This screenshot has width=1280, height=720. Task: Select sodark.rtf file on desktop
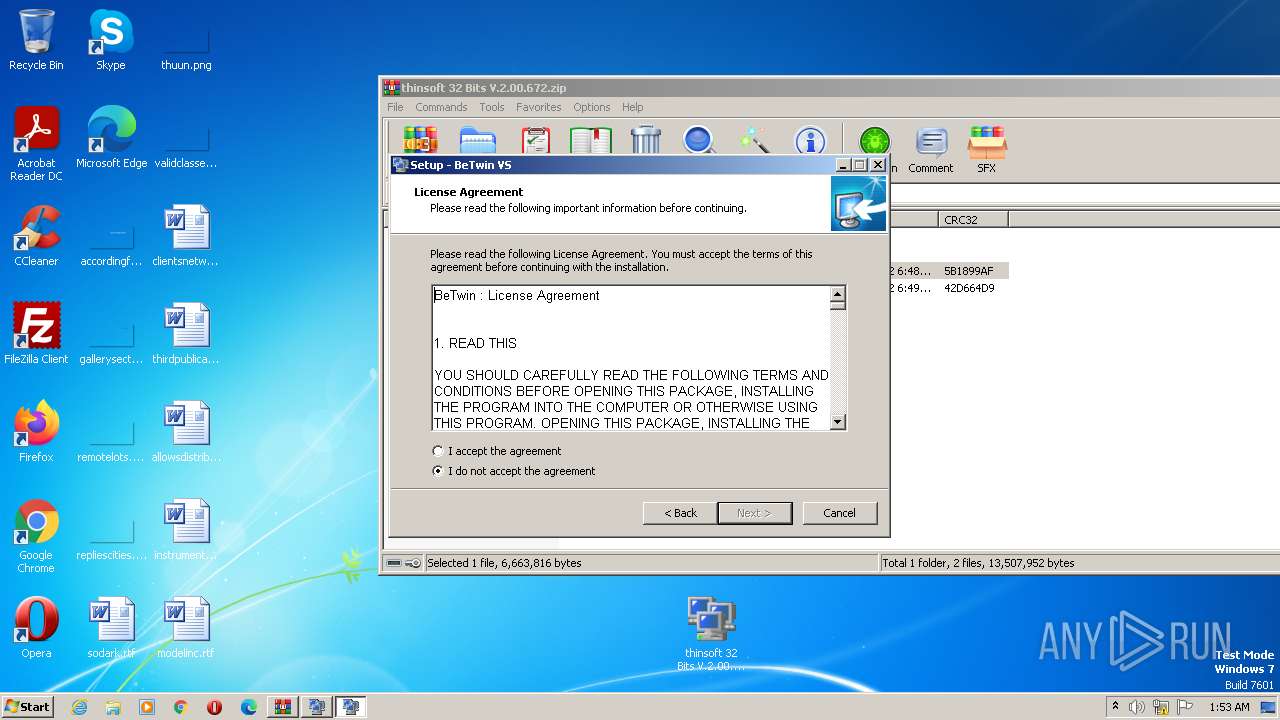[111, 628]
